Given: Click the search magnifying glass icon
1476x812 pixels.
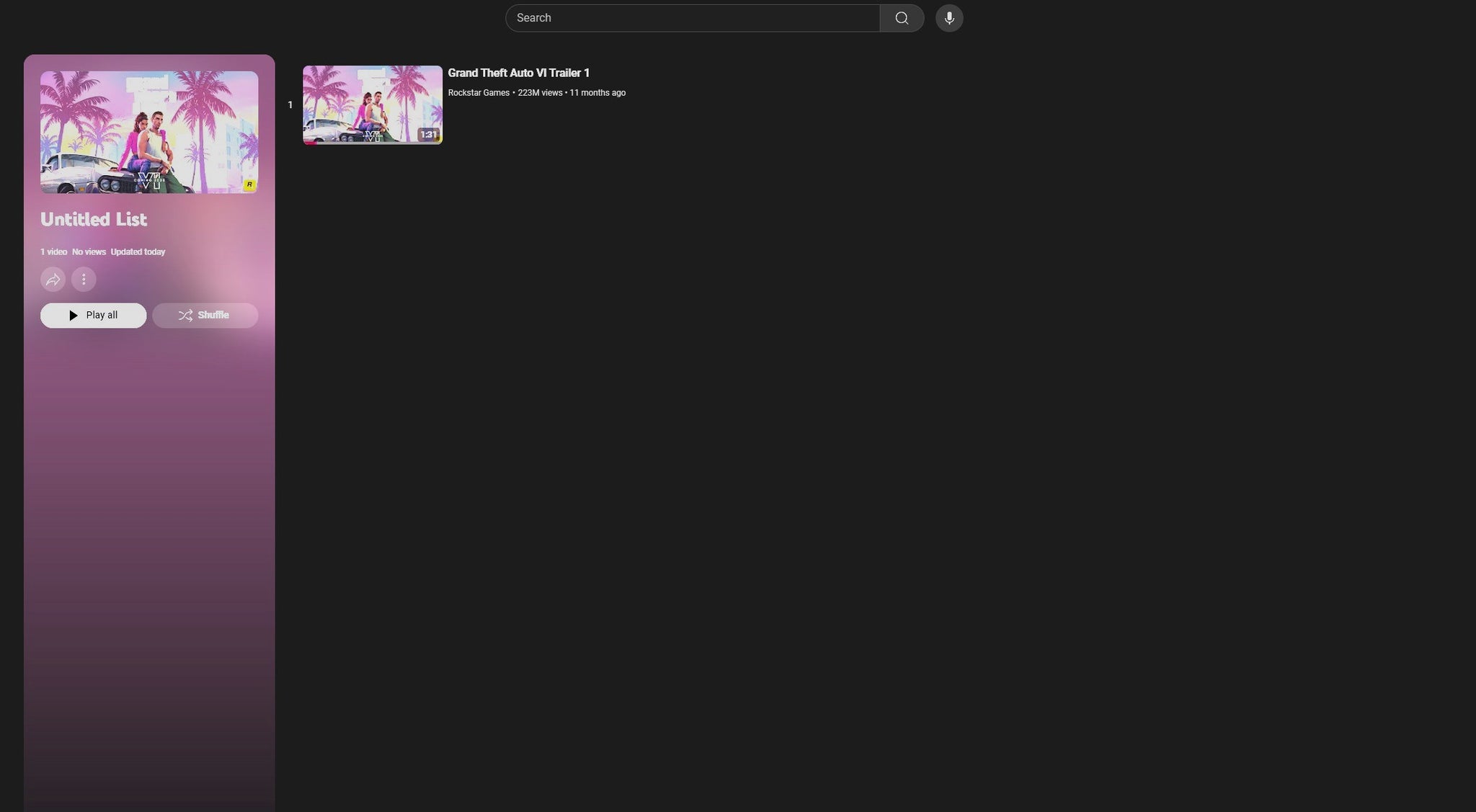Looking at the screenshot, I should (902, 17).
